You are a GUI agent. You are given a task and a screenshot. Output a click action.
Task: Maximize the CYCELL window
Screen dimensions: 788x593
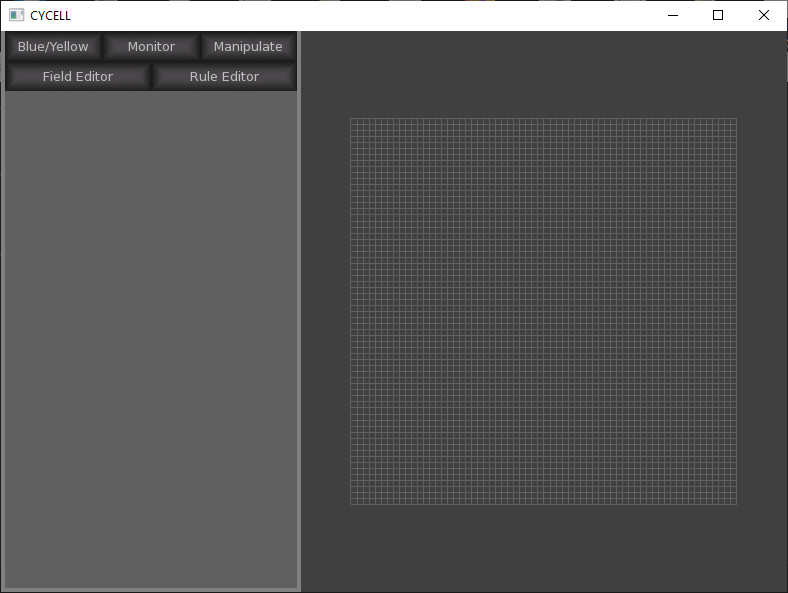718,16
